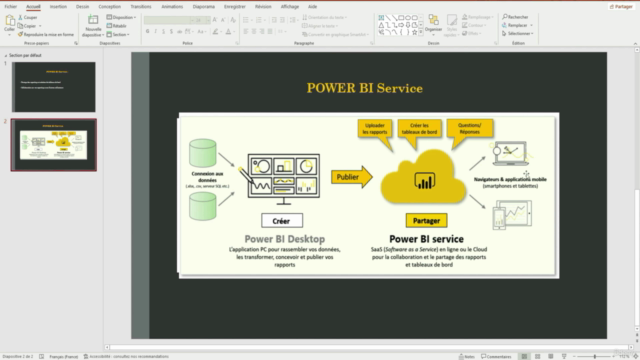Expand the shapes gallery

421,32
